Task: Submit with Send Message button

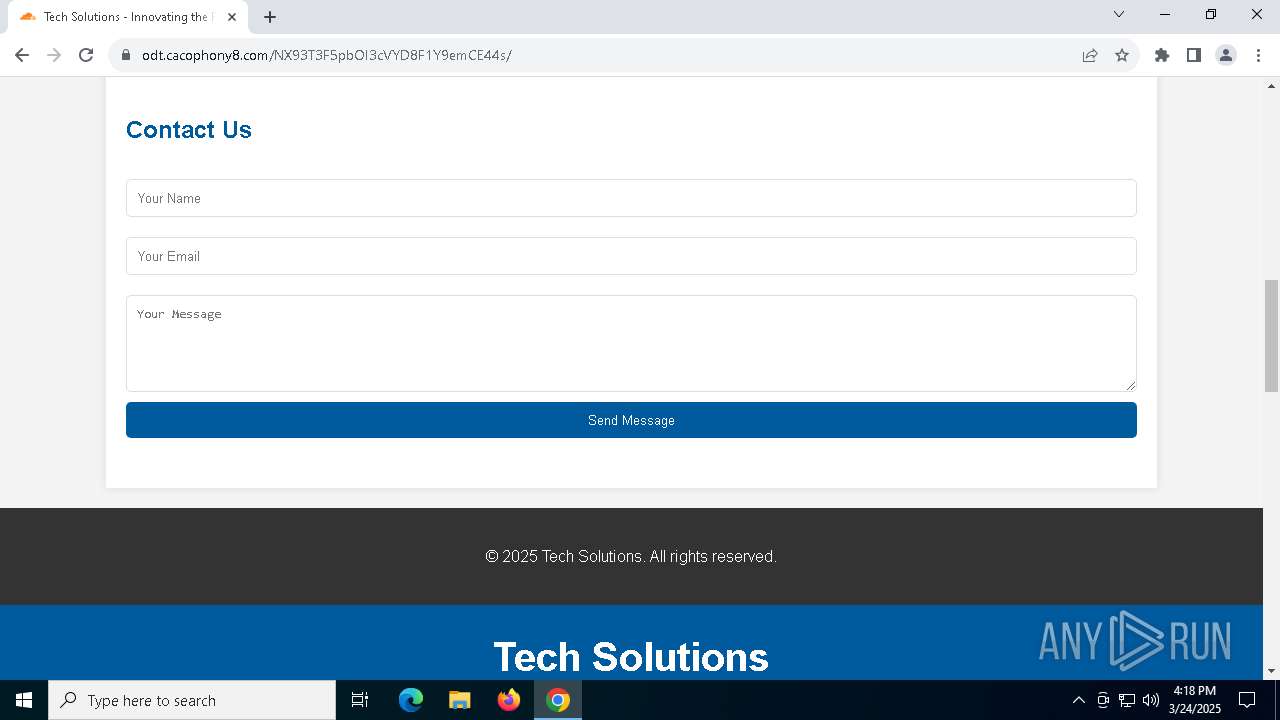Action: [631, 420]
